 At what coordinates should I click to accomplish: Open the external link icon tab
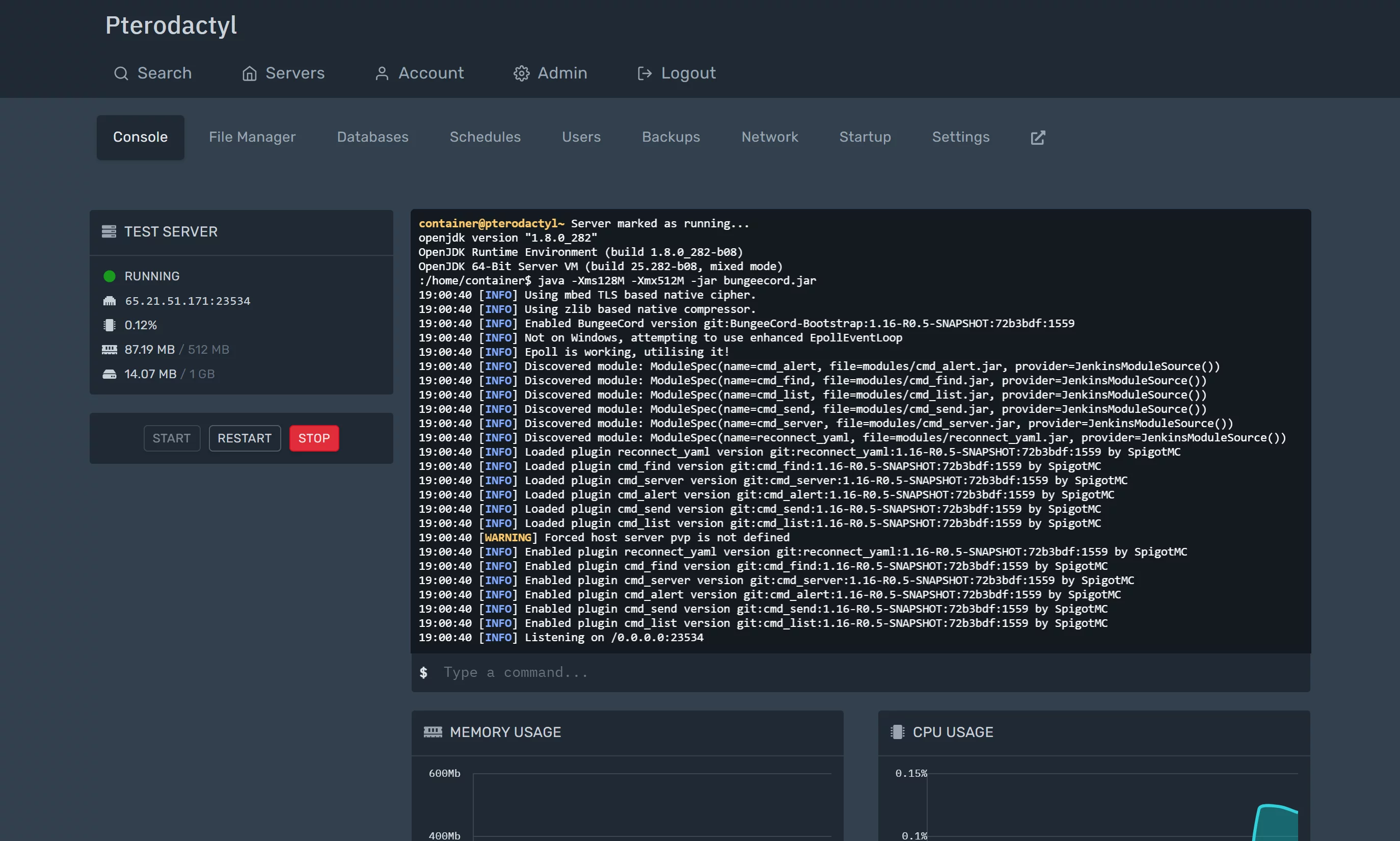1038,138
